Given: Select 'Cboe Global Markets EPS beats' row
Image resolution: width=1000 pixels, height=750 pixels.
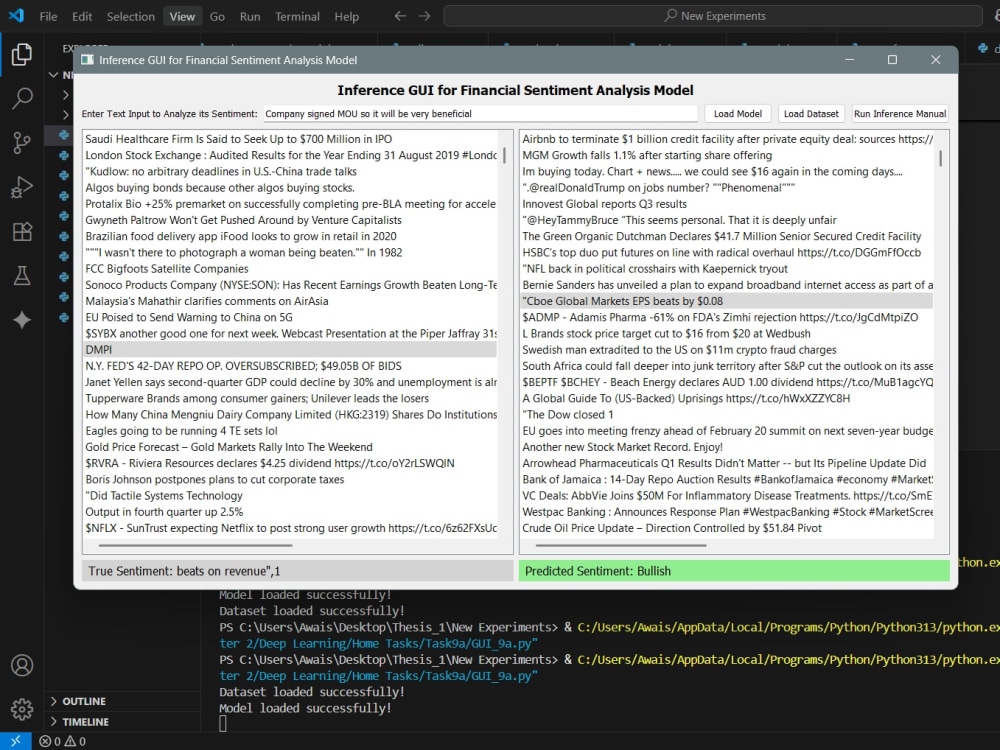Looking at the screenshot, I should coord(727,301).
